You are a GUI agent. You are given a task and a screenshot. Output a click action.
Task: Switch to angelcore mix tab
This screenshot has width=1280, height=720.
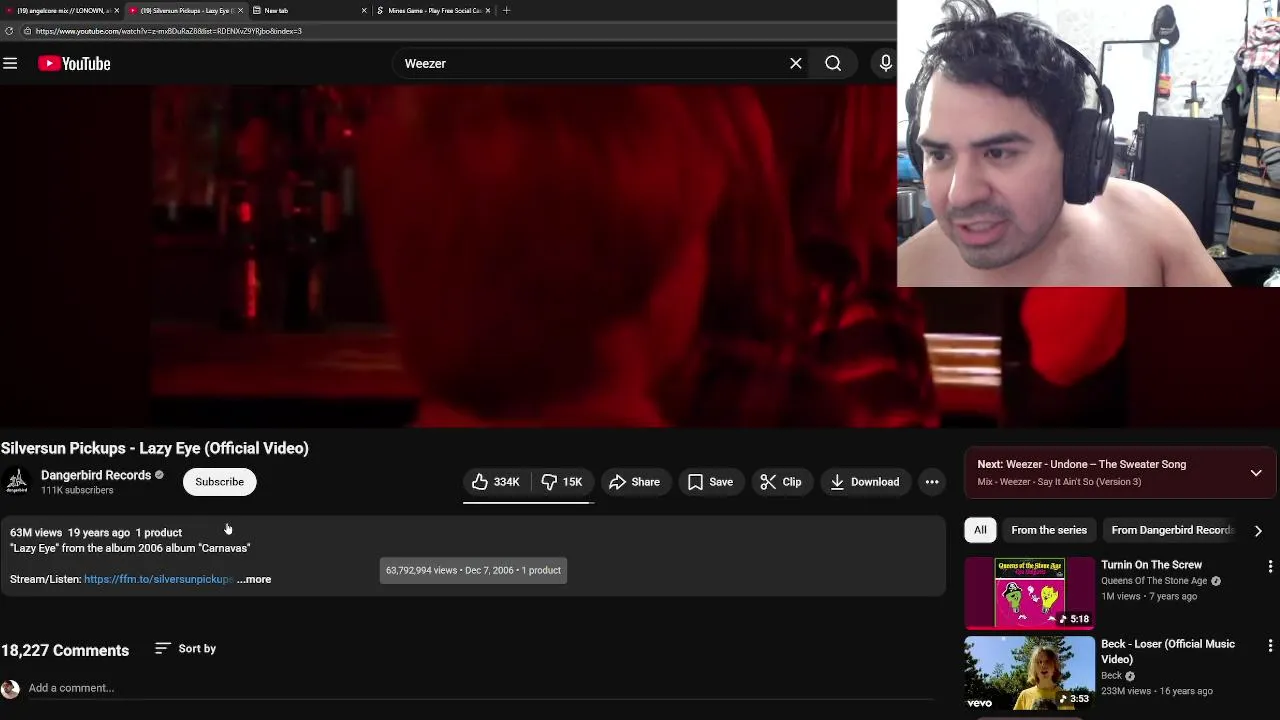click(x=60, y=10)
